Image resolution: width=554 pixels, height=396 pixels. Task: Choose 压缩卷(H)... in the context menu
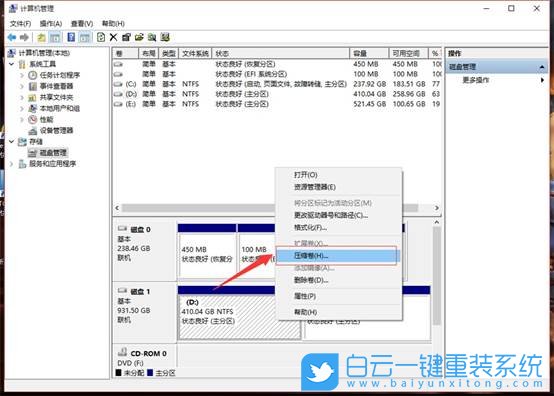coord(337,255)
